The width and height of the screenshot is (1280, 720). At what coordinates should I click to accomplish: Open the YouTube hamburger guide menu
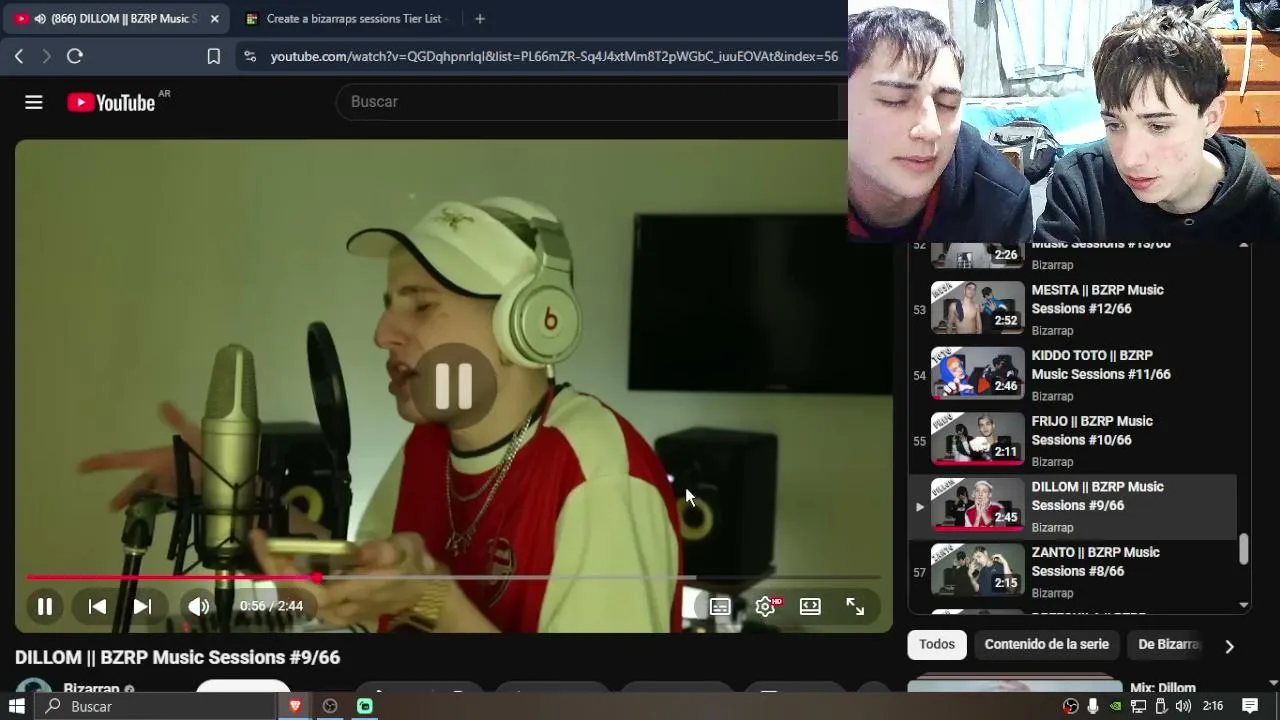(34, 102)
